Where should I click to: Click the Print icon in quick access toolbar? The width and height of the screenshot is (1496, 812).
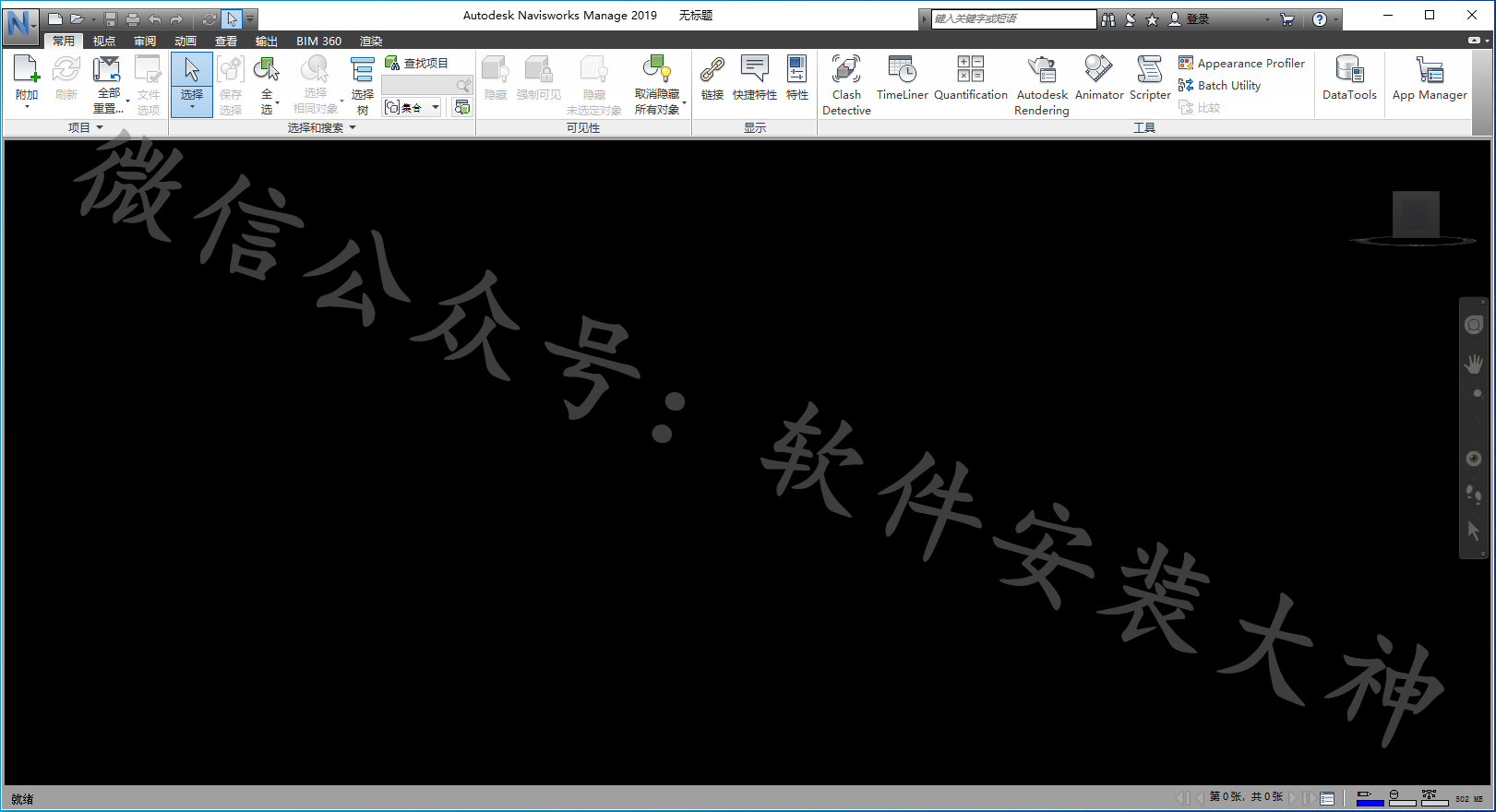133,19
